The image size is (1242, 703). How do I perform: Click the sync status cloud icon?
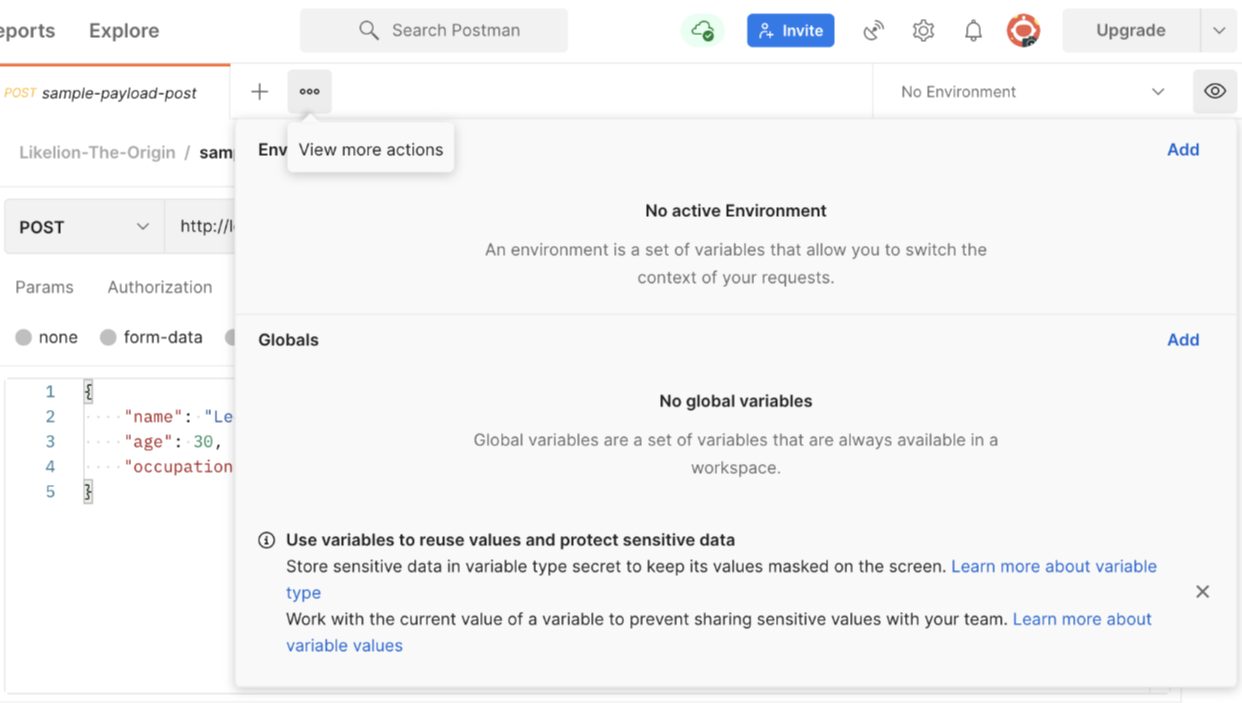click(x=703, y=30)
